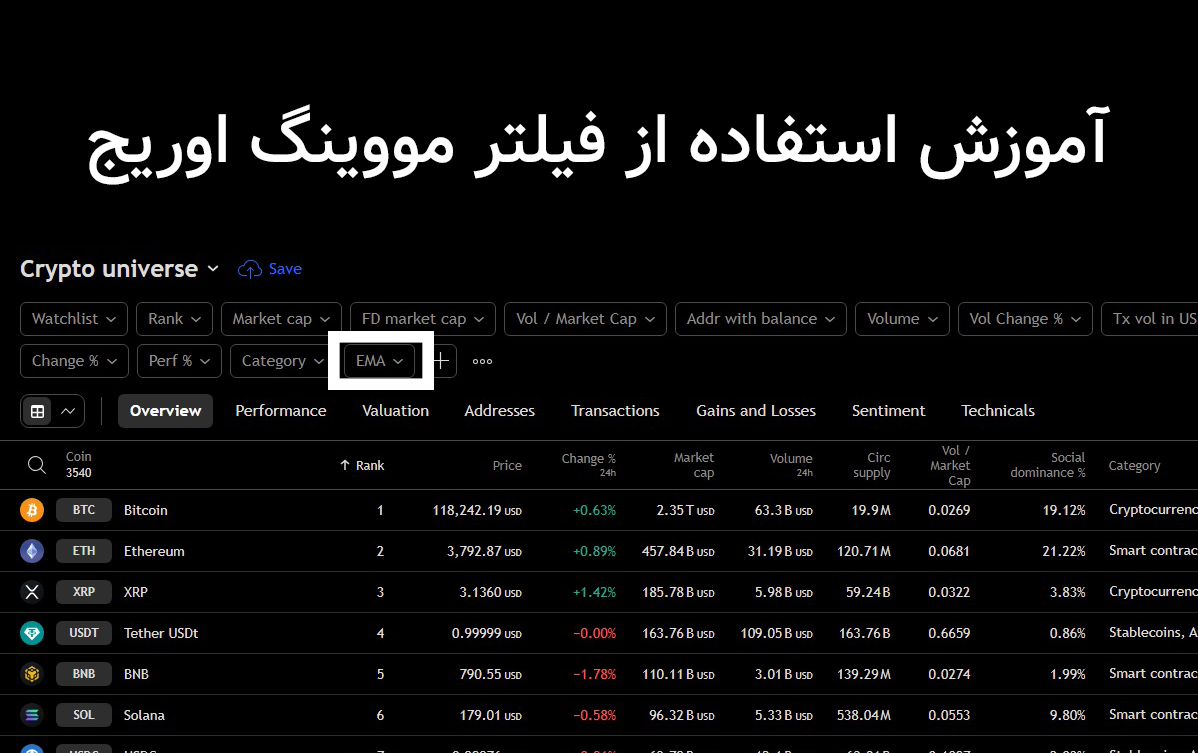Toggle the Rank column sort arrow
The height and width of the screenshot is (753, 1198).
[345, 465]
